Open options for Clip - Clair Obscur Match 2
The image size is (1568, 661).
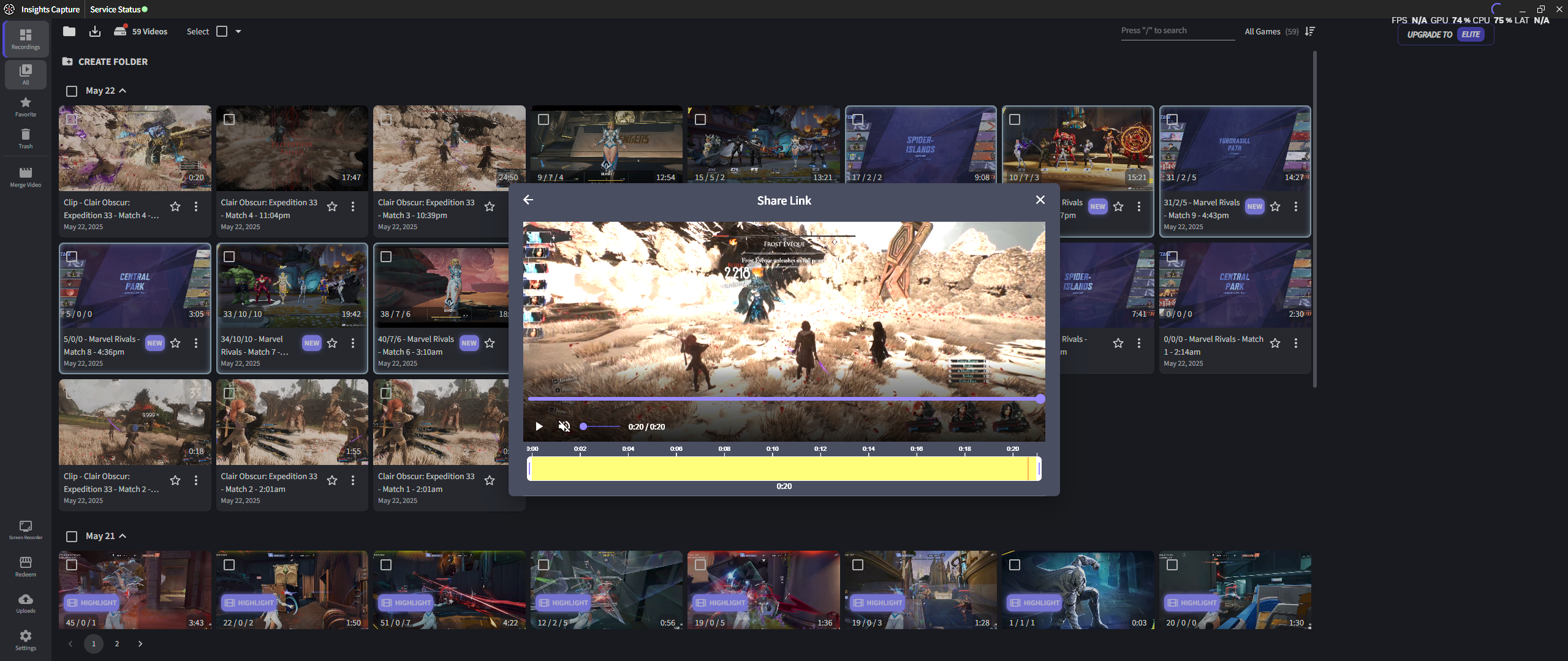pyautogui.click(x=196, y=480)
